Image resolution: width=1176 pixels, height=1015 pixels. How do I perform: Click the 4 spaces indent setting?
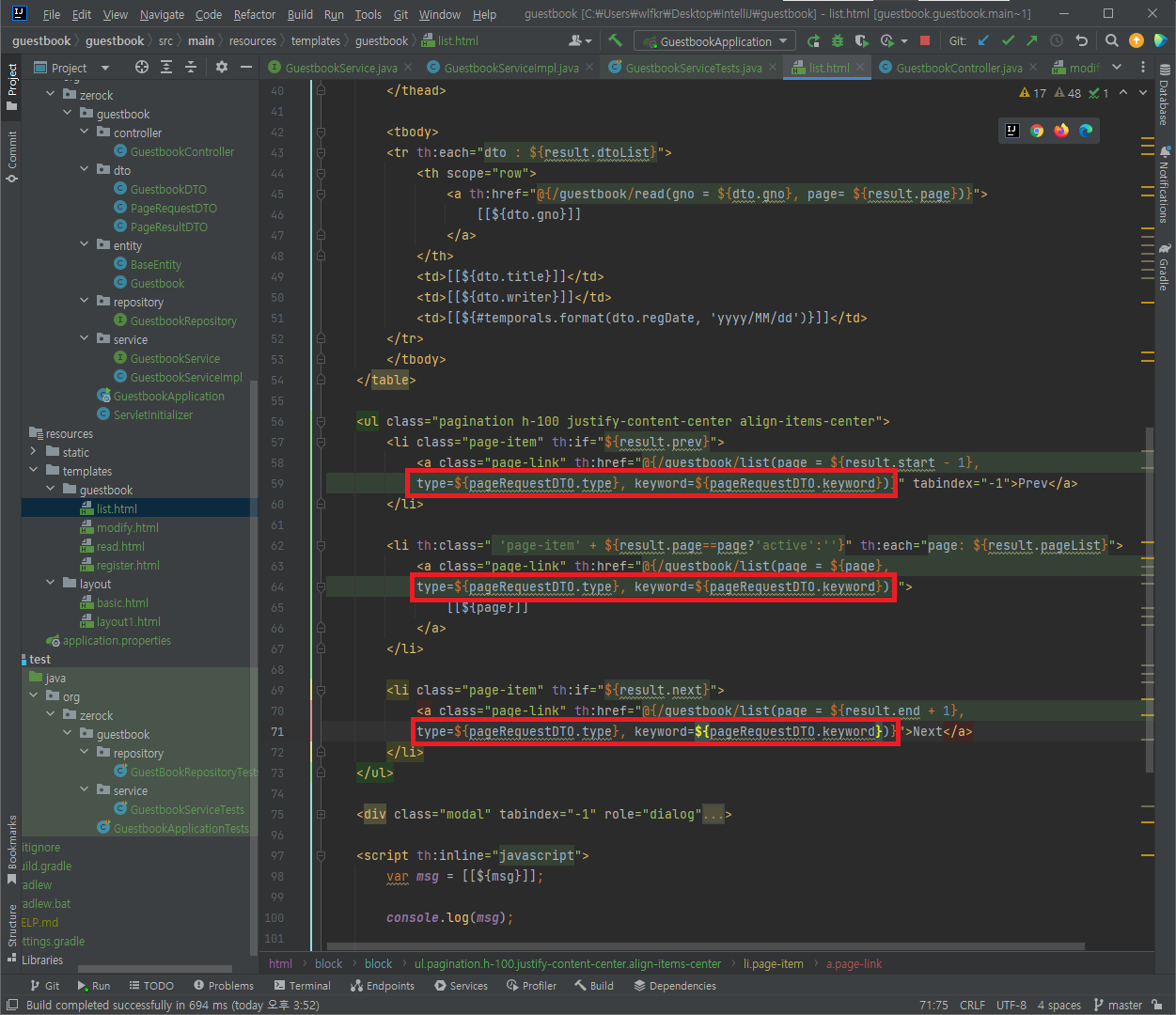pos(1058,1005)
